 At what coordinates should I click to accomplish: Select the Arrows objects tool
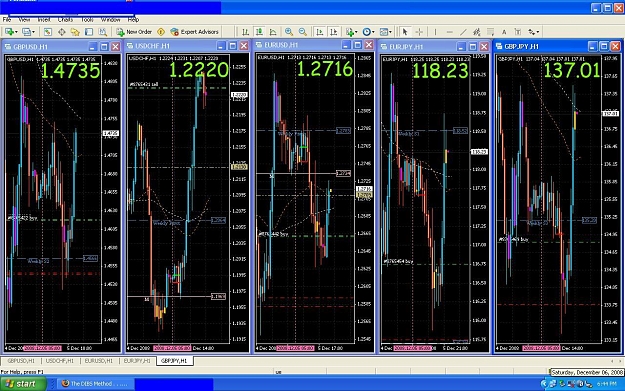click(x=532, y=32)
